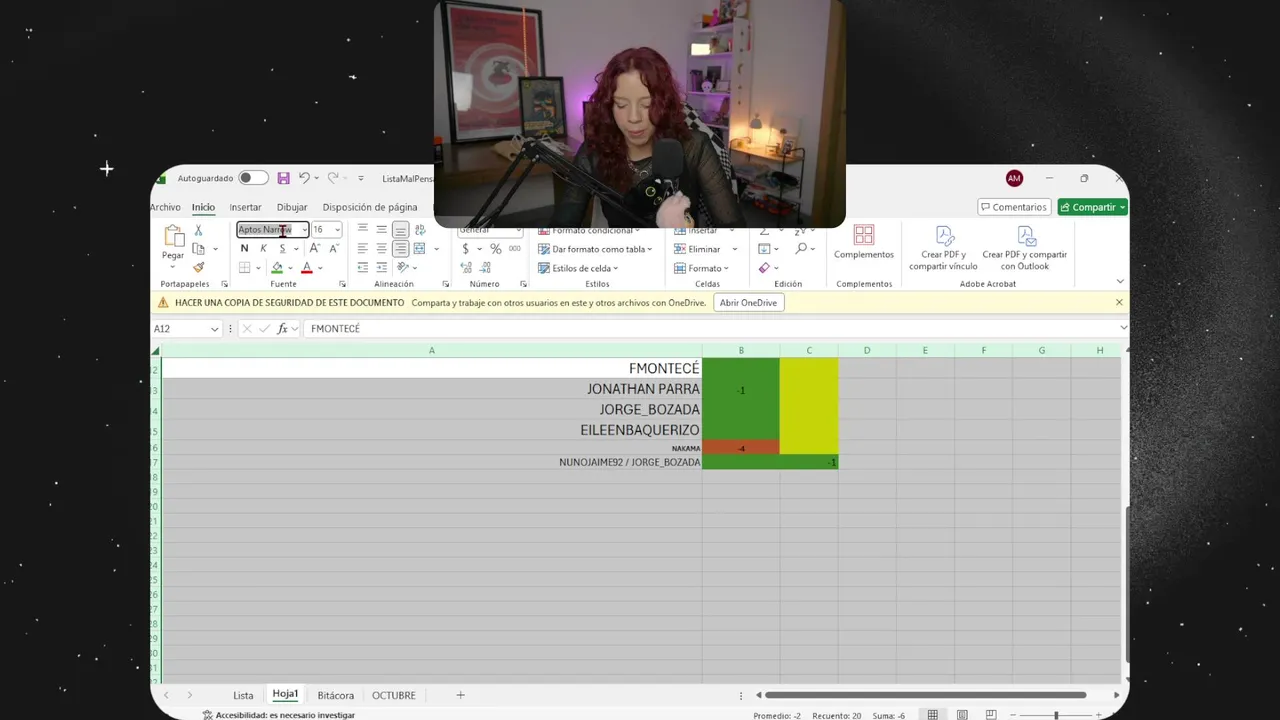
Task: Open Quick Access Toolbar customize dropdown
Action: (x=361, y=178)
